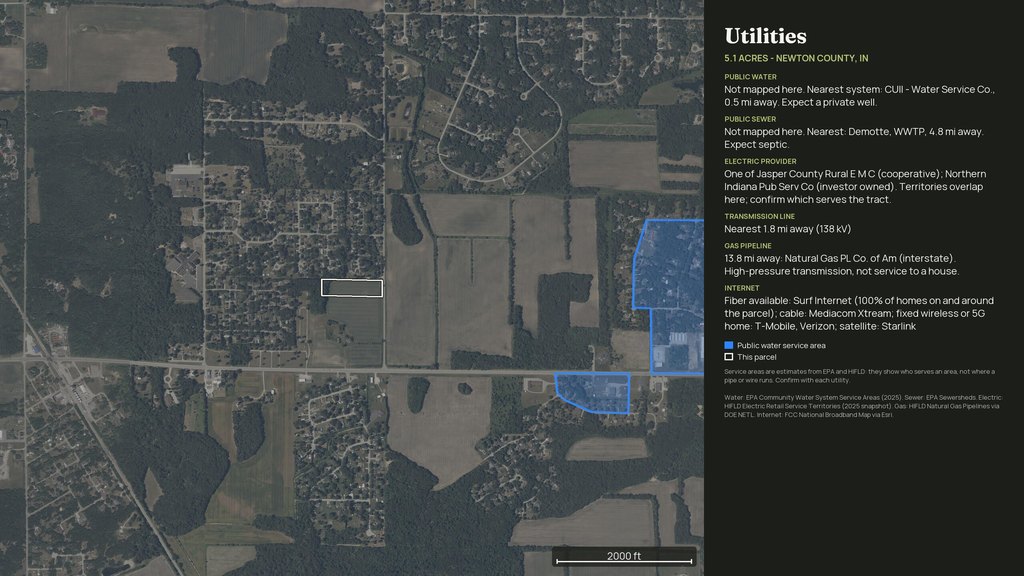Click the "Public water service area" legend label

pyautogui.click(x=781, y=345)
